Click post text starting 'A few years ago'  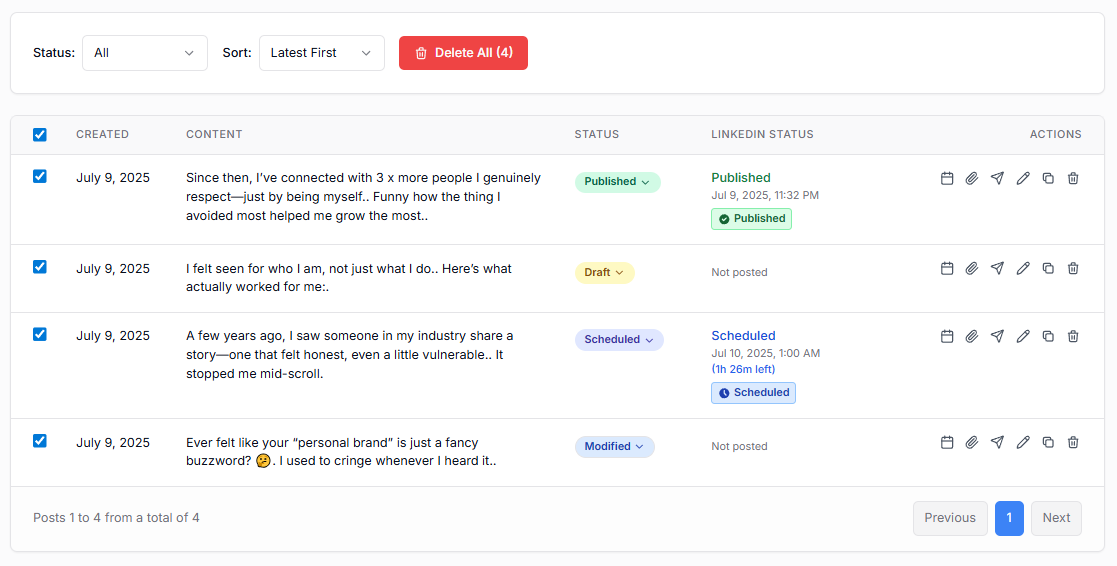350,355
